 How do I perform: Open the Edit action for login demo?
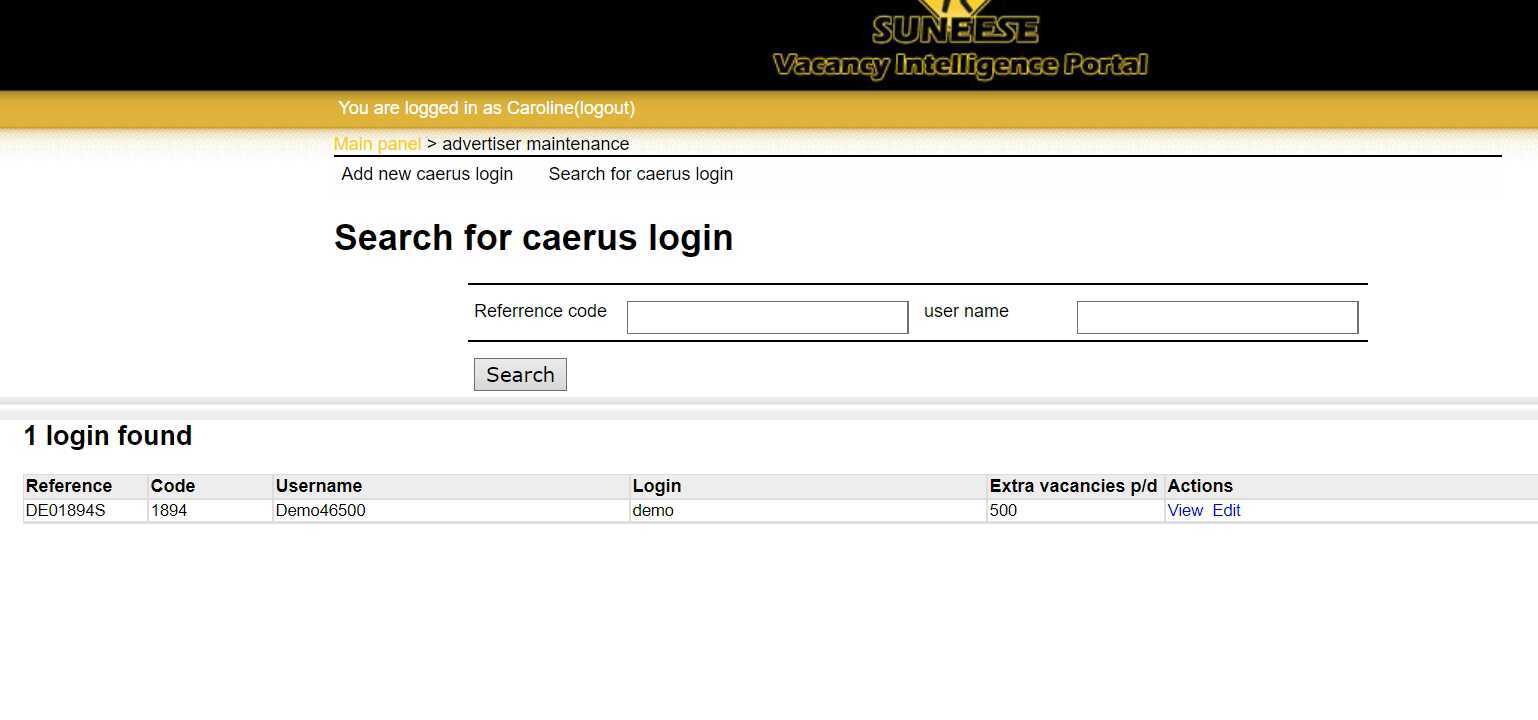[1226, 510]
